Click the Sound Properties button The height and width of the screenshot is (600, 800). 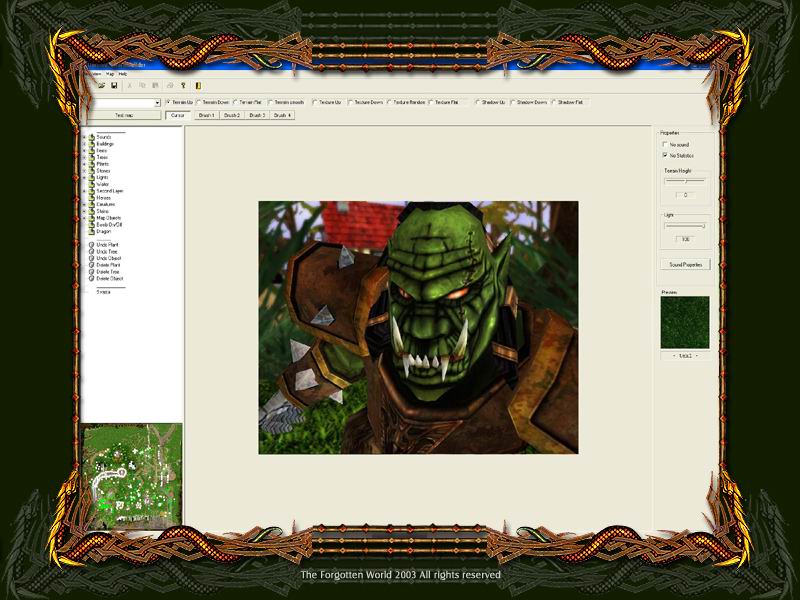[685, 265]
